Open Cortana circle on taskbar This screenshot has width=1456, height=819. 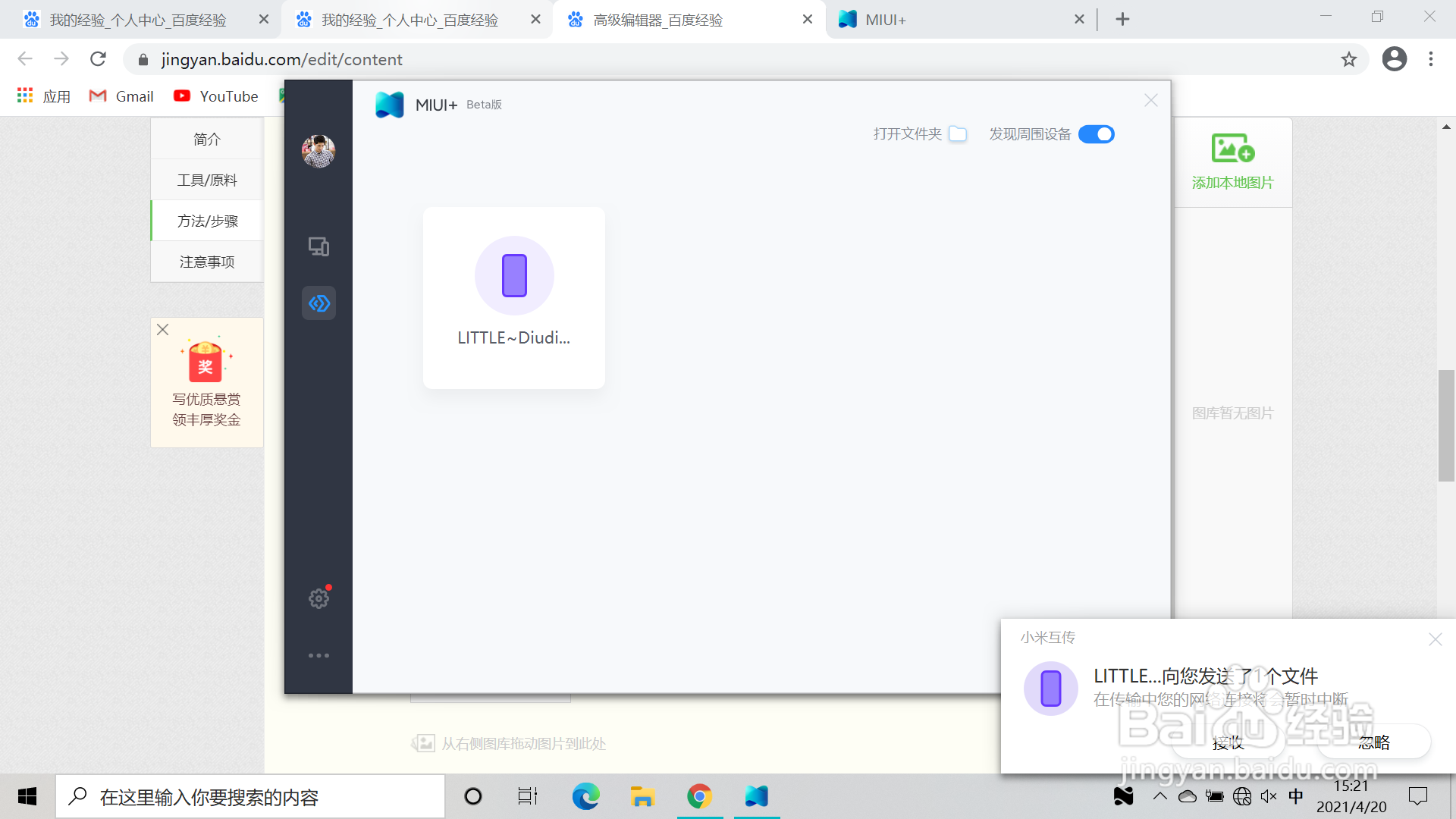473,796
